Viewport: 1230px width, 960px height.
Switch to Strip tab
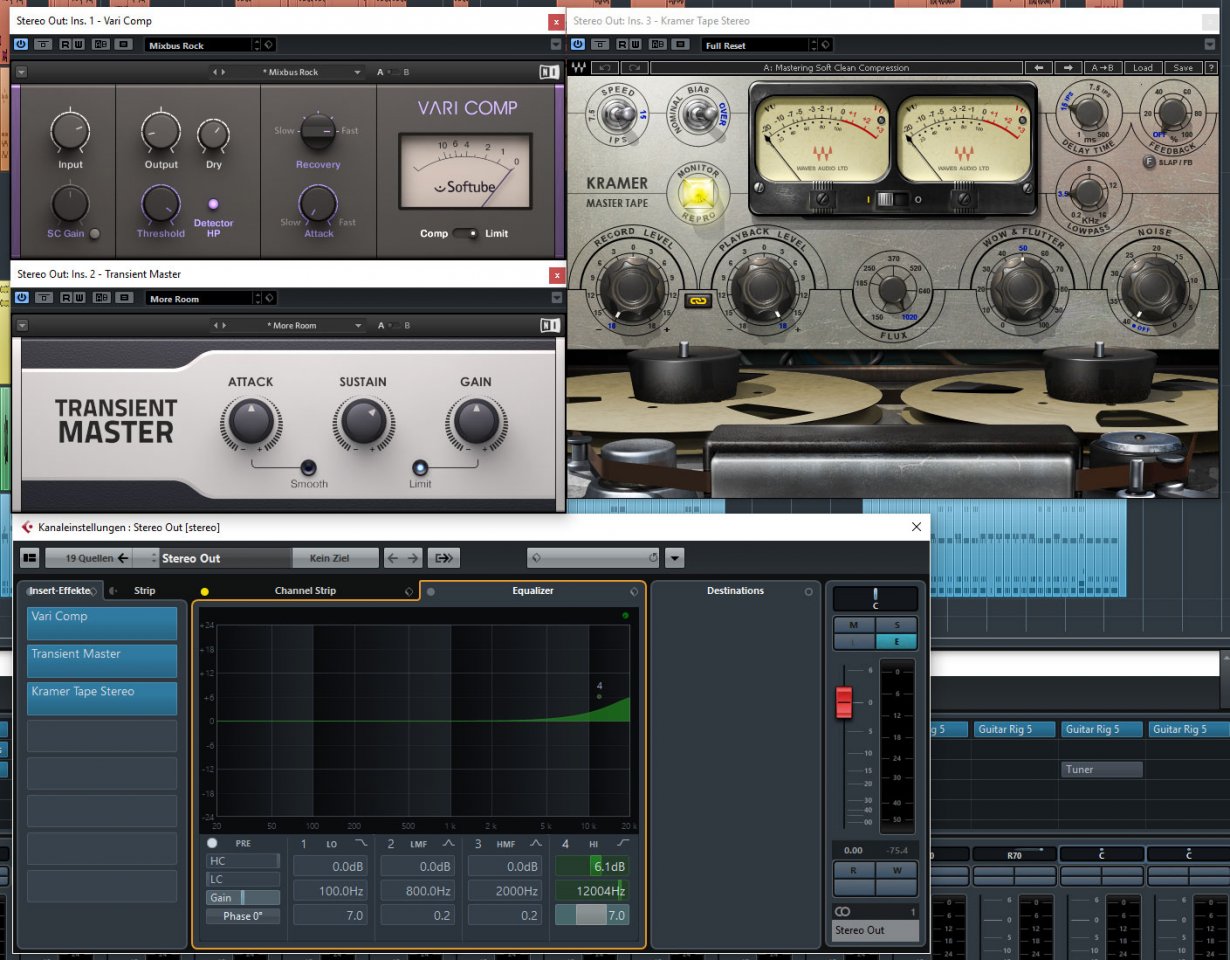point(145,590)
